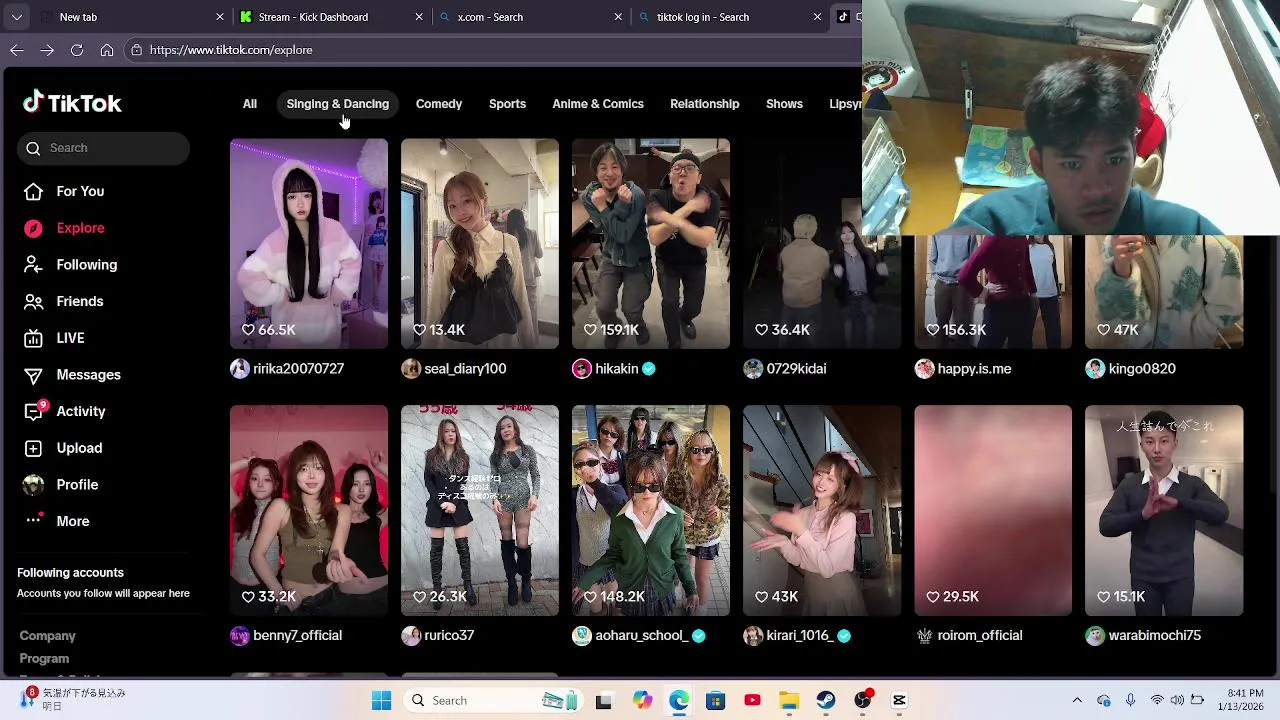Open CapCut from taskbar
Viewport: 1280px width, 720px height.
click(x=899, y=701)
